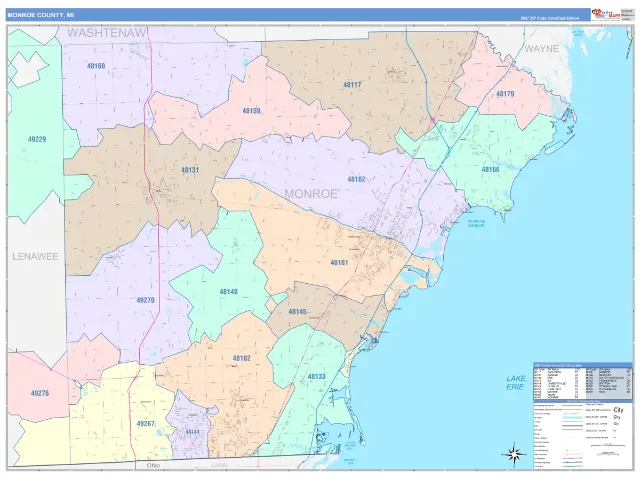Click the ZIP code label 48161
Image resolution: width=640 pixels, height=480 pixels.
click(x=339, y=262)
